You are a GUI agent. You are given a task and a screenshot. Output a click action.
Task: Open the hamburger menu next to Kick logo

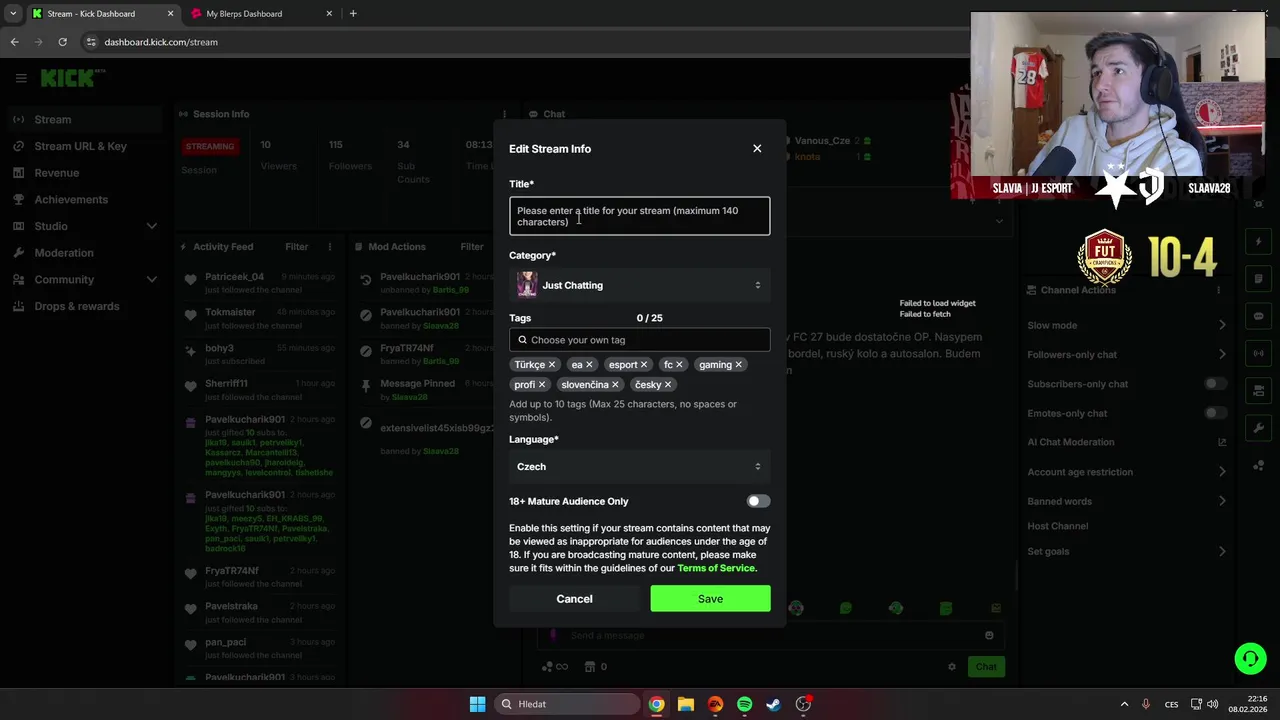[x=21, y=78]
